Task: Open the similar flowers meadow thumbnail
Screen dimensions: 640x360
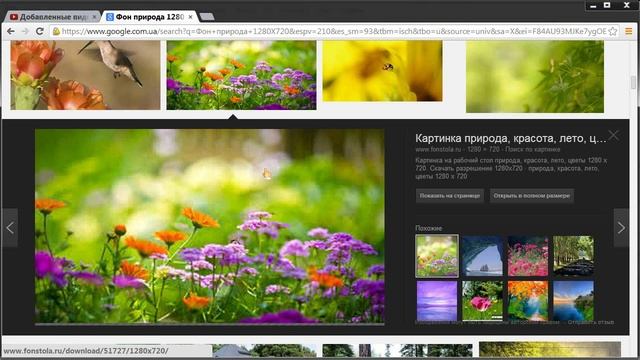Action: (x=437, y=256)
